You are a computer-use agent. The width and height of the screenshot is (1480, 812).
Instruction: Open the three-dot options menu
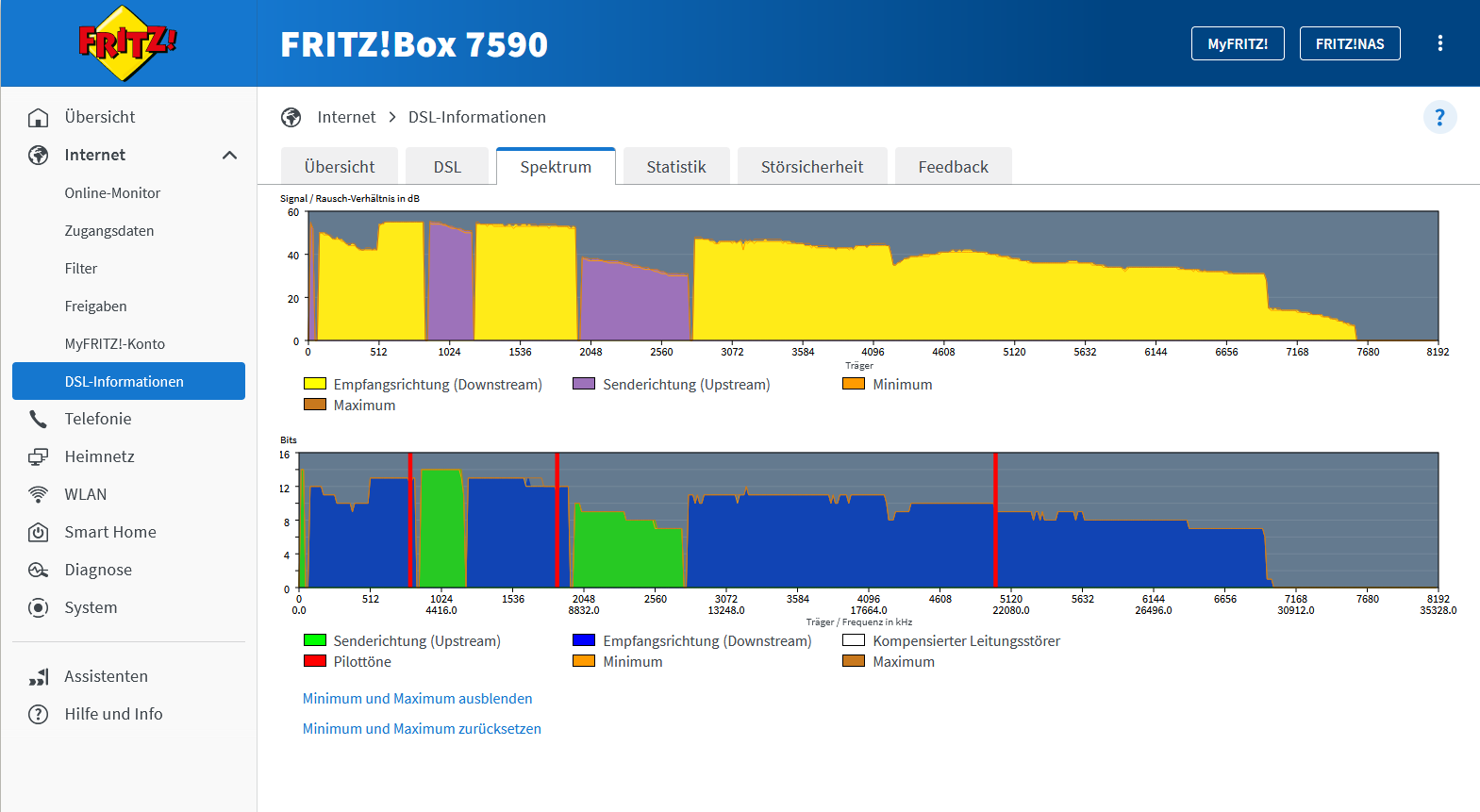pos(1439,43)
